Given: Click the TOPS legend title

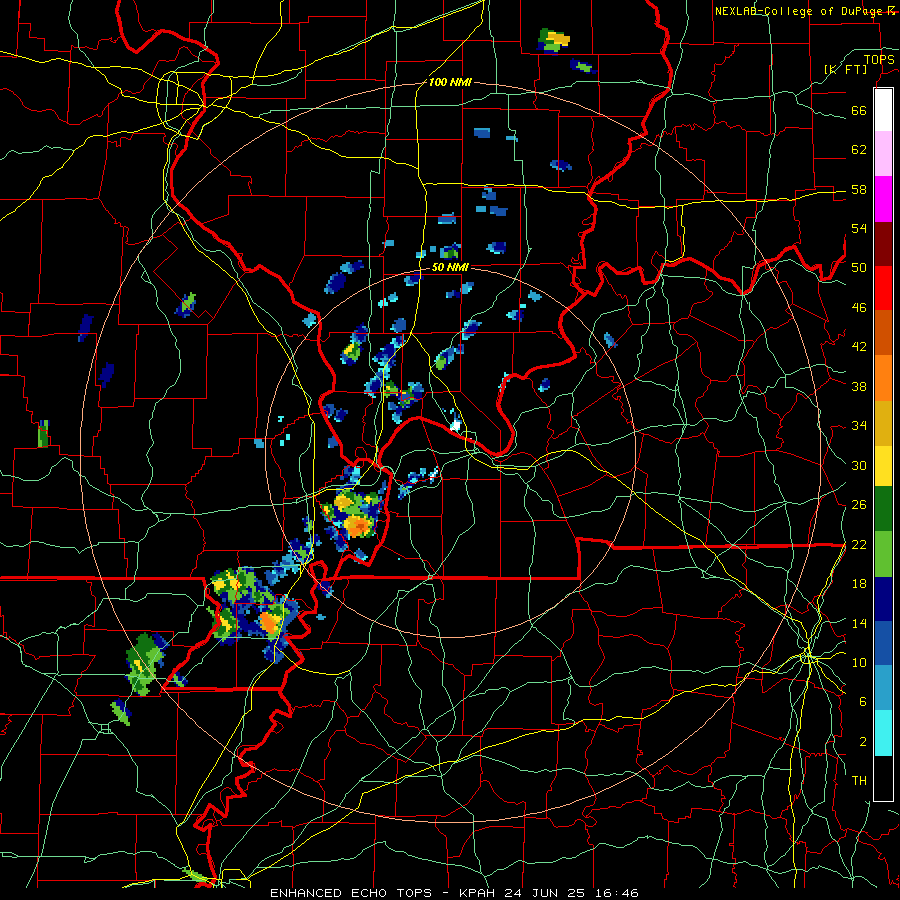Looking at the screenshot, I should click(x=879, y=59).
